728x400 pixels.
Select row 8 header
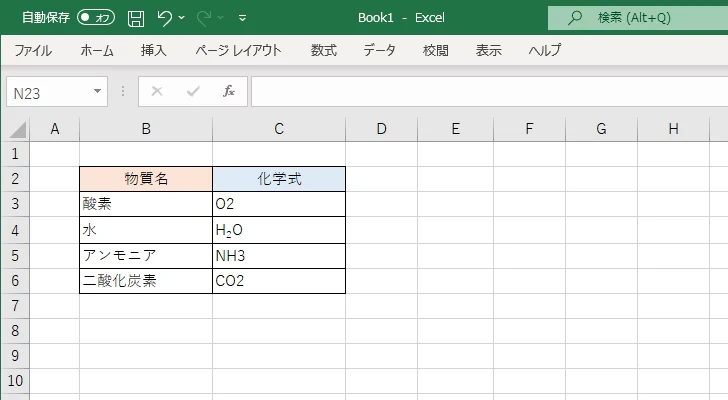[x=15, y=331]
